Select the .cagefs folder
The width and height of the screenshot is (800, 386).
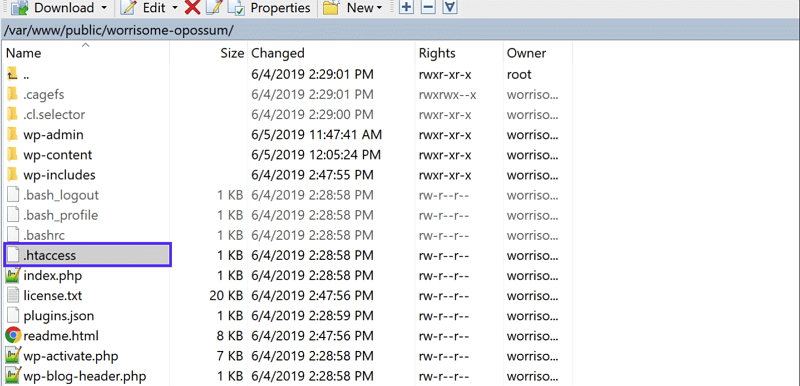tap(44, 94)
